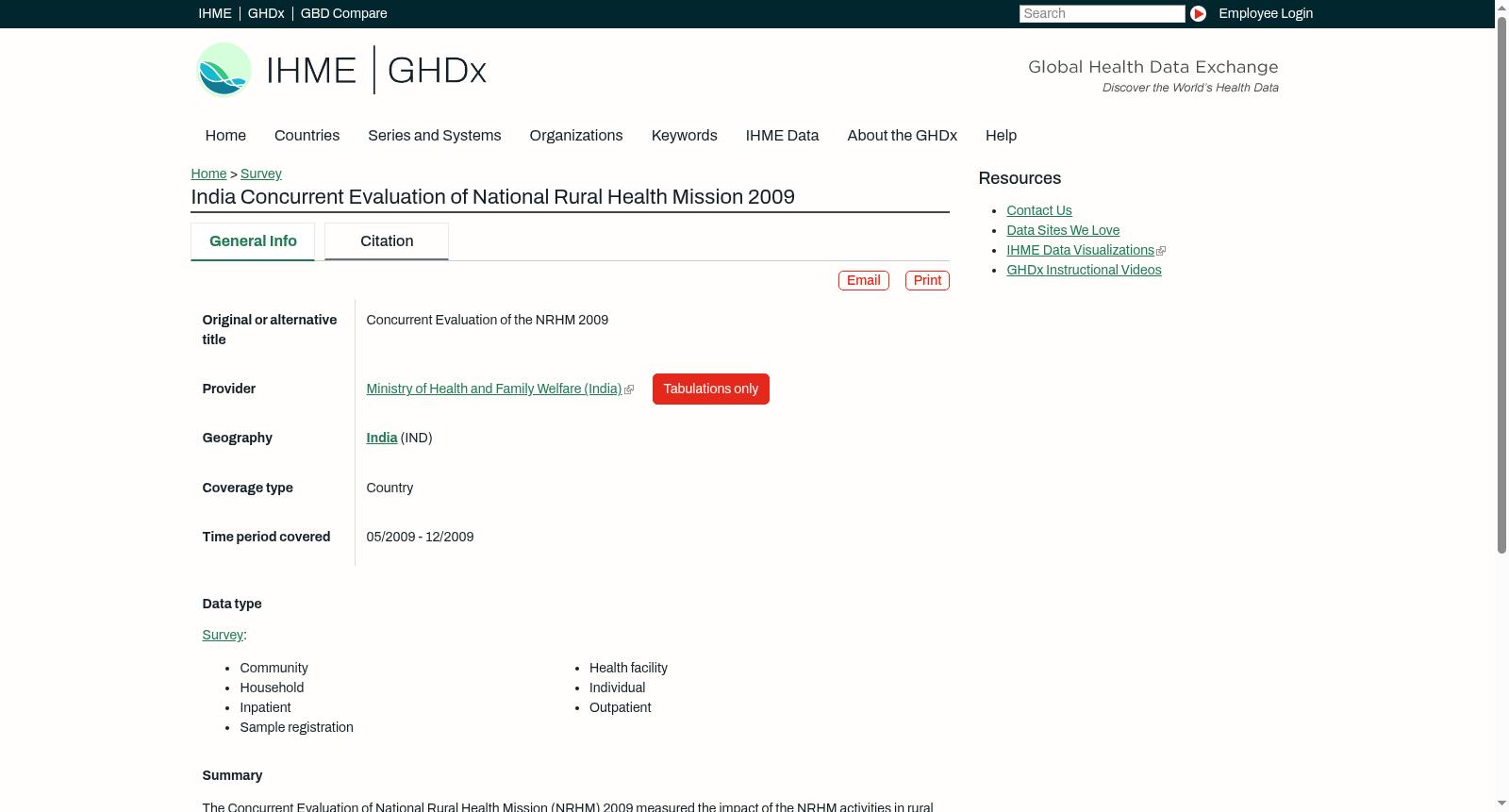Click the page vertical scrollbar thumb
This screenshot has height=812, width=1509.
pos(1501,285)
